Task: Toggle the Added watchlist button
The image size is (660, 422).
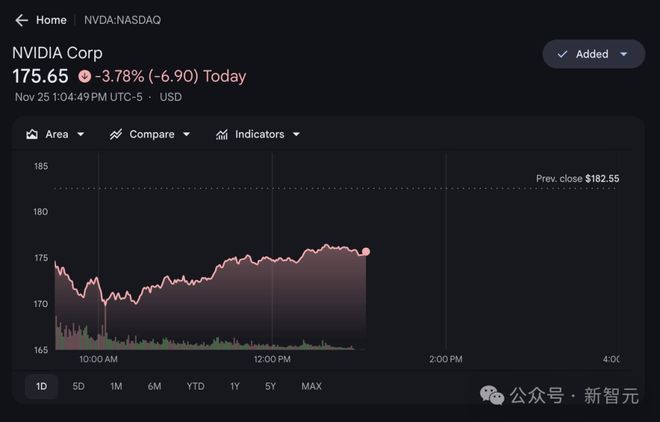Action: [x=591, y=54]
